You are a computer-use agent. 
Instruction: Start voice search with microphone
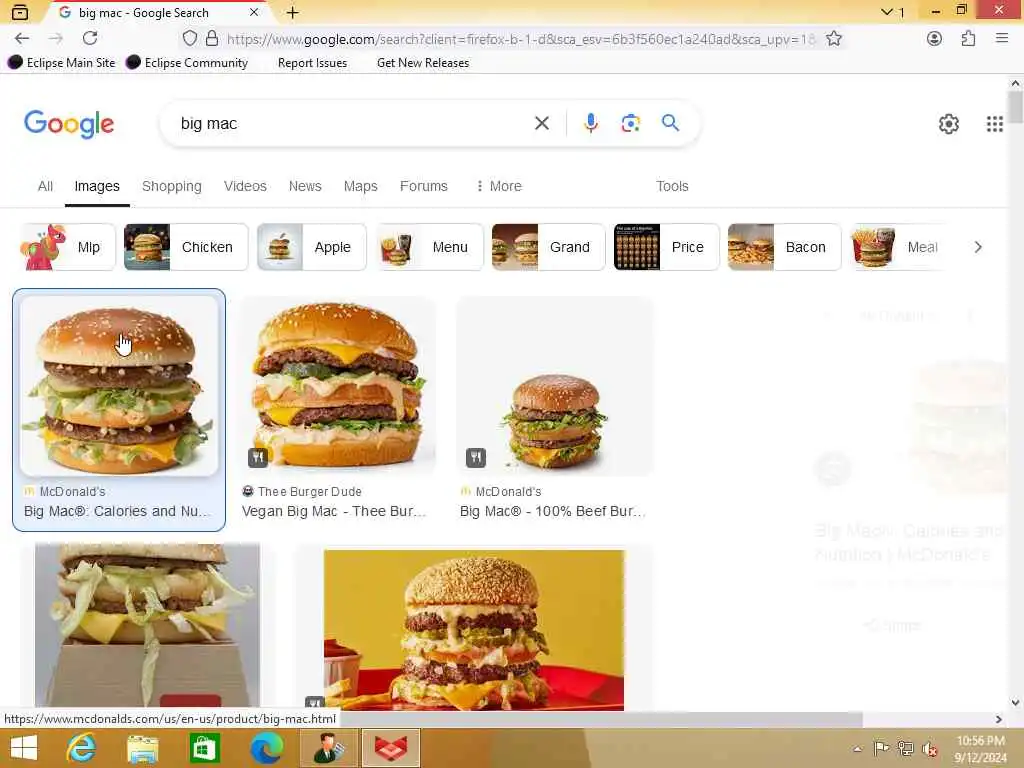click(590, 123)
